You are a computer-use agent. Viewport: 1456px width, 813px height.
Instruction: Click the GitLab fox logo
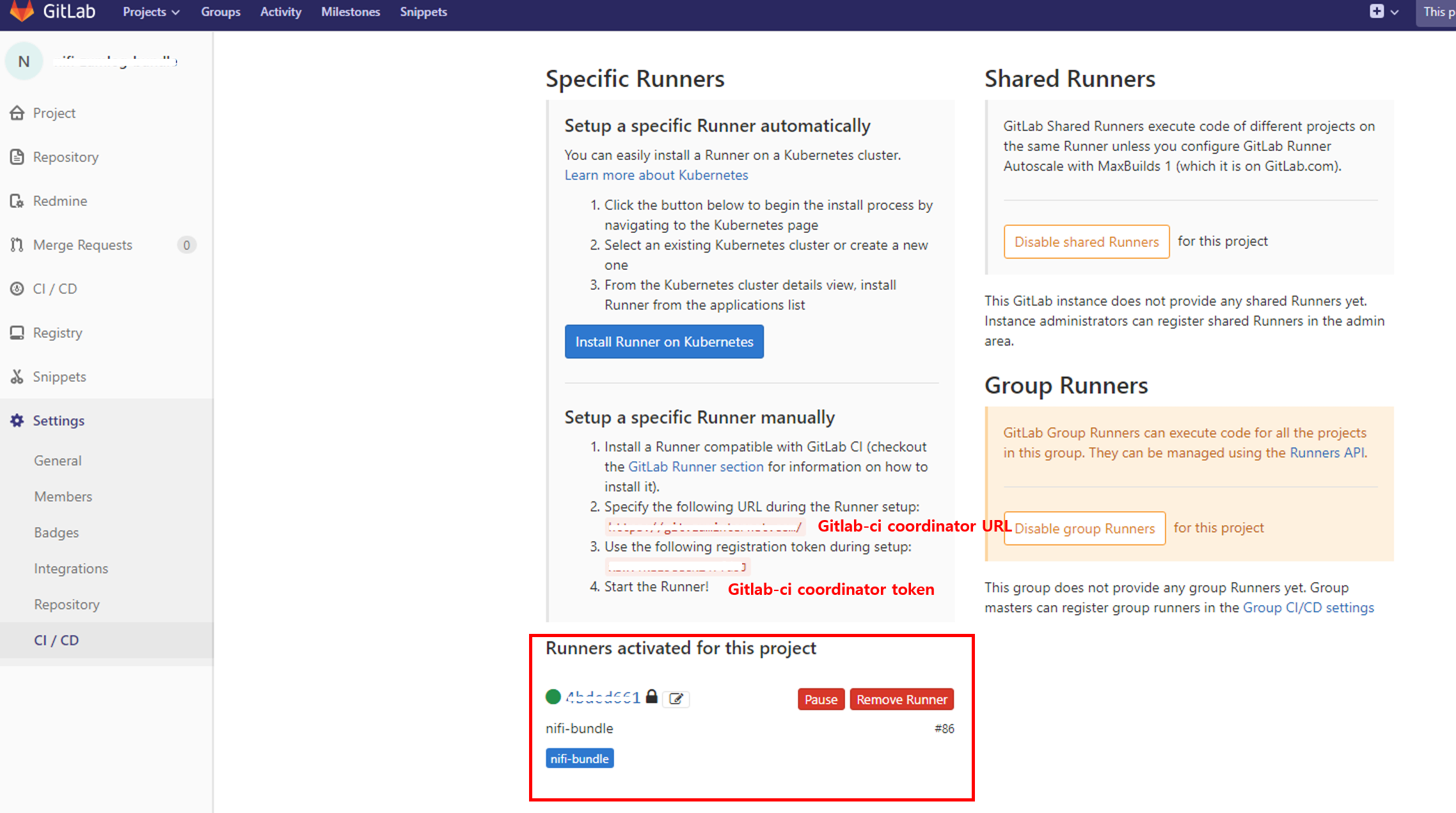tap(22, 12)
